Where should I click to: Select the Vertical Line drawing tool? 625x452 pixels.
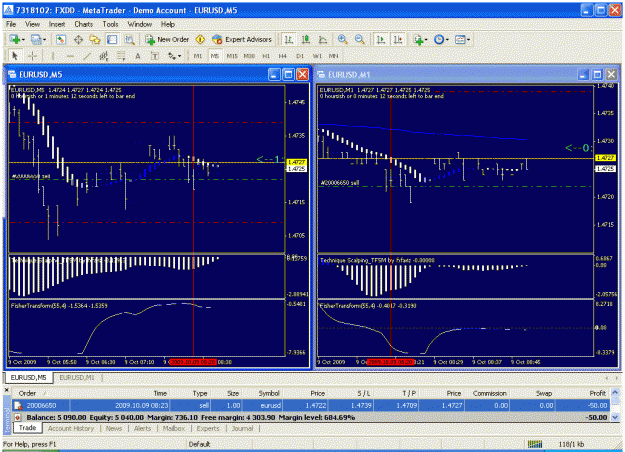click(x=53, y=56)
